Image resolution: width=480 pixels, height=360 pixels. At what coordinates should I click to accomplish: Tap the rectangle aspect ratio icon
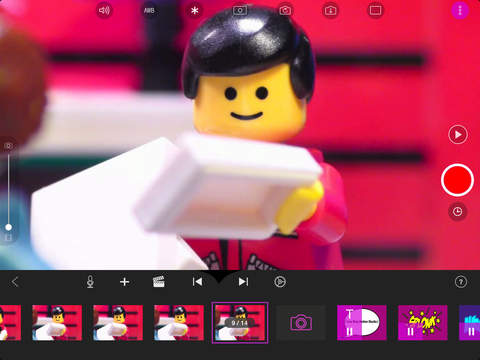[376, 11]
